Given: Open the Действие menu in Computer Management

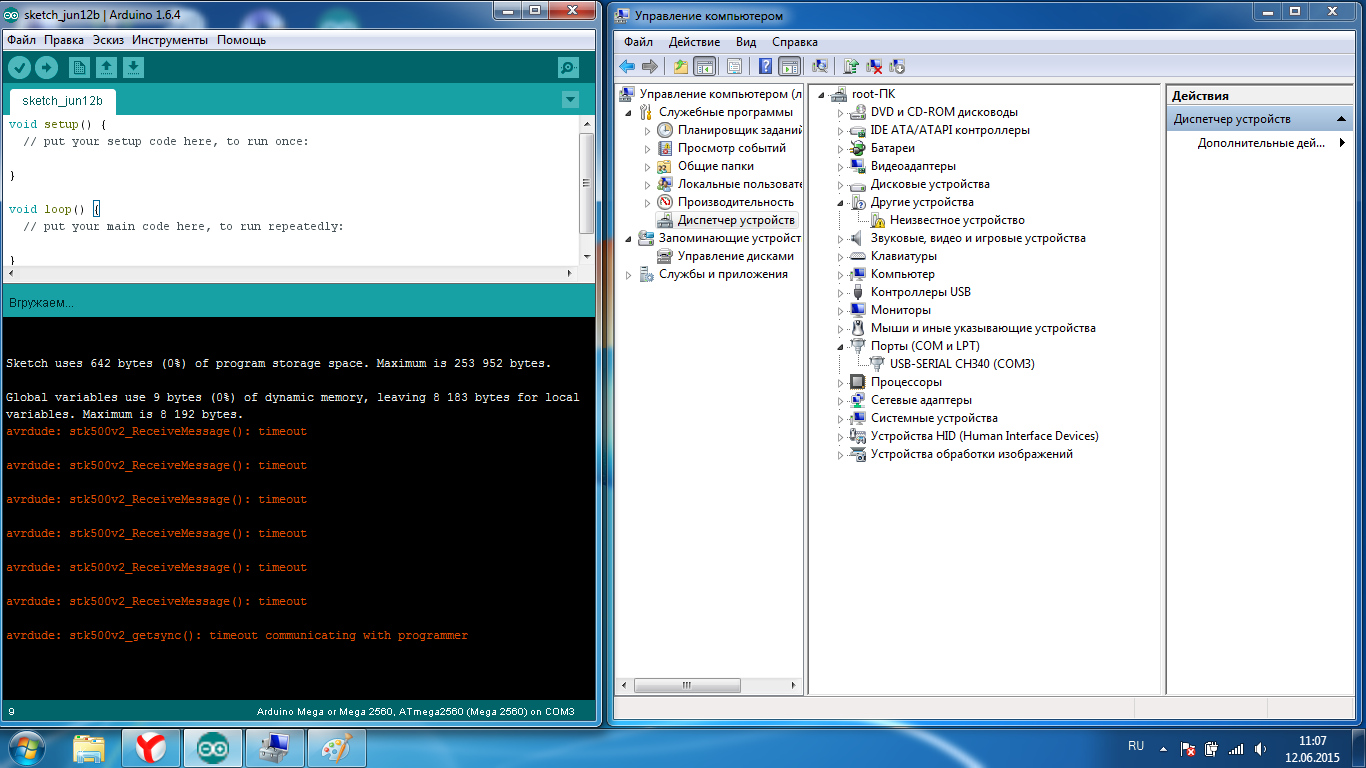Looking at the screenshot, I should click(x=694, y=42).
